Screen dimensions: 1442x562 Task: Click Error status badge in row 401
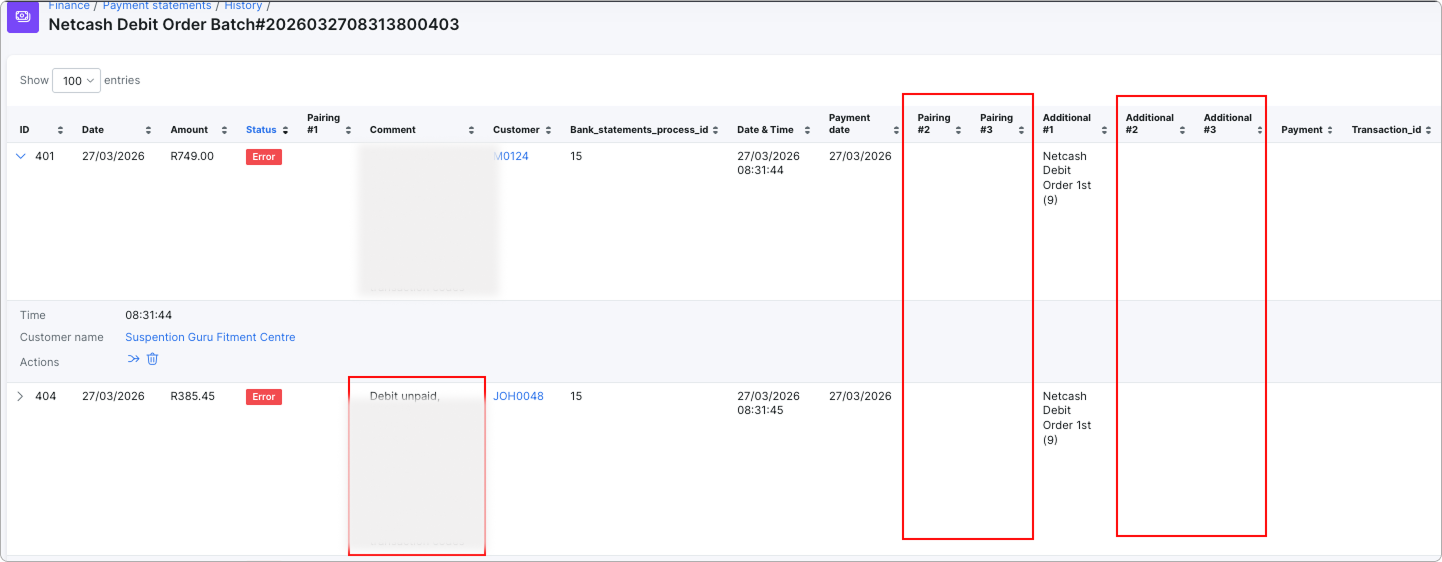click(x=264, y=157)
